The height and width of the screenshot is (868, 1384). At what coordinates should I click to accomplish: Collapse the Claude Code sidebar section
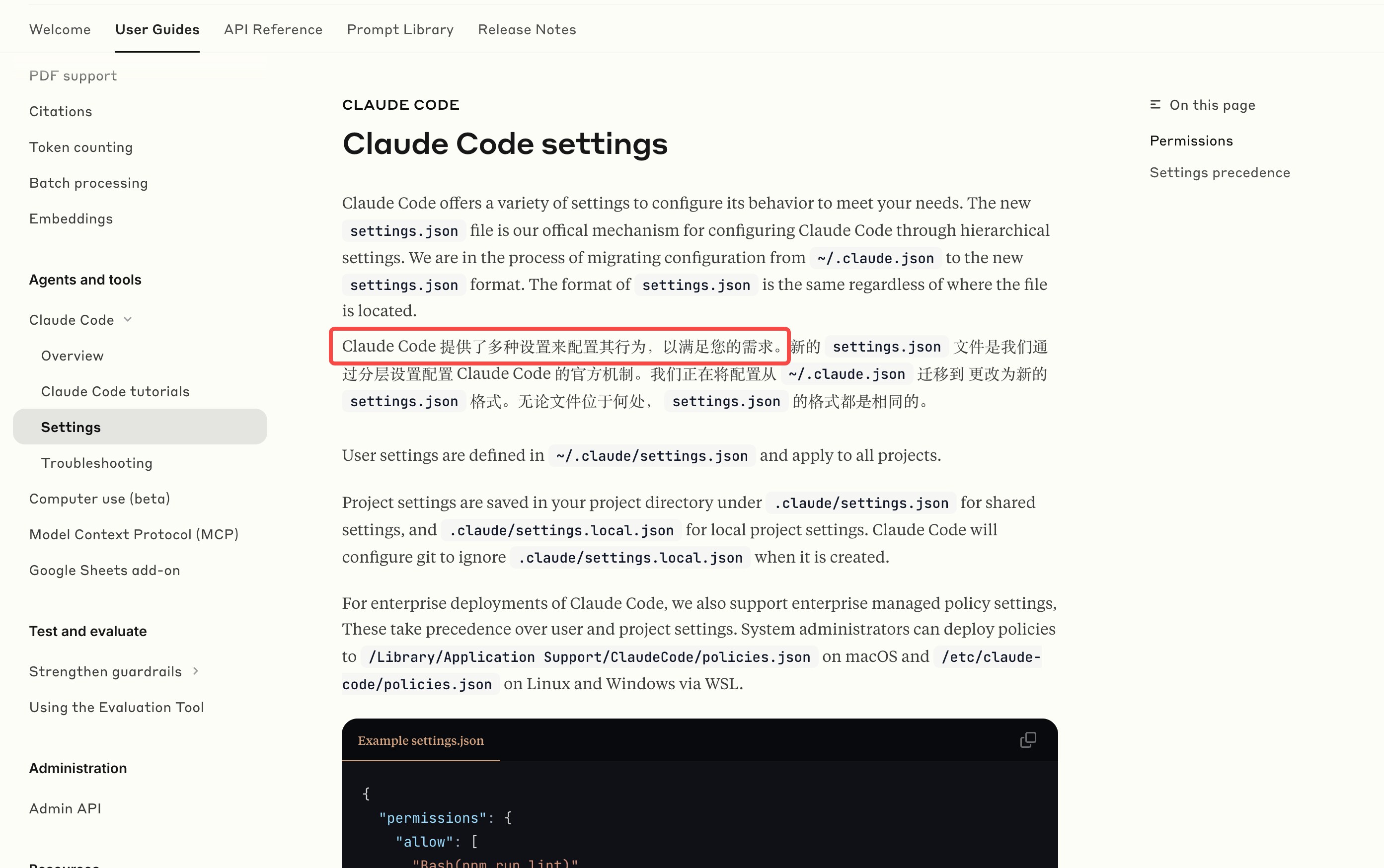click(128, 319)
